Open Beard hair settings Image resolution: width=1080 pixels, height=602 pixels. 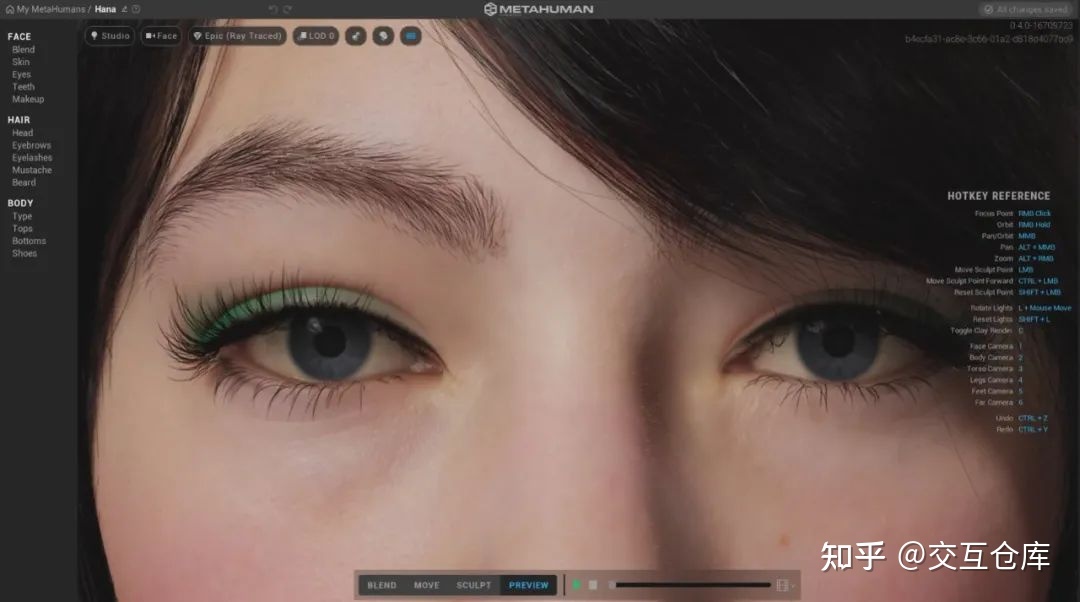(x=23, y=183)
